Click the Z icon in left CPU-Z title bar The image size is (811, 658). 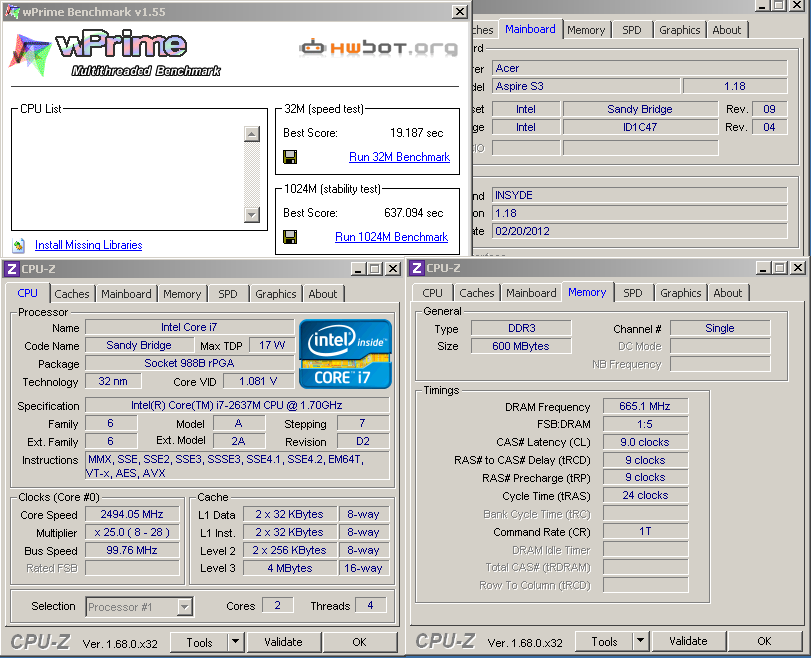click(11, 269)
